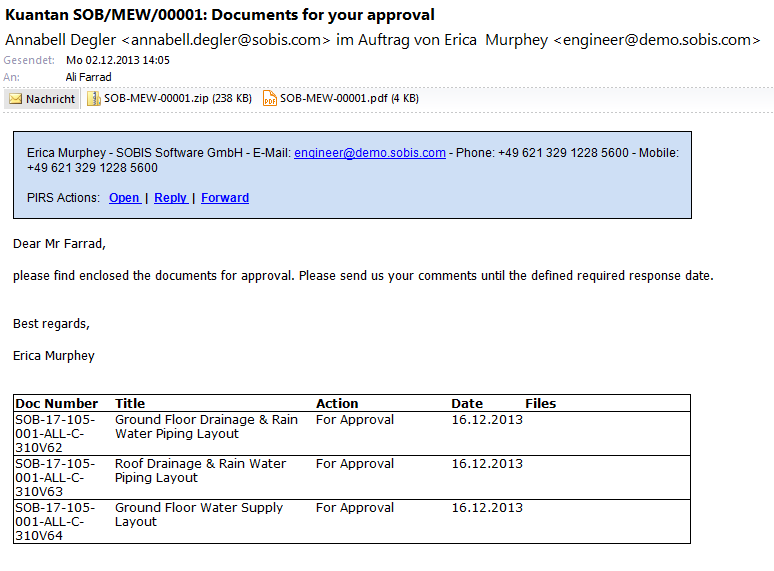
Task: Click engineer@demo.sobis.com link in blue box
Action: click(x=369, y=153)
